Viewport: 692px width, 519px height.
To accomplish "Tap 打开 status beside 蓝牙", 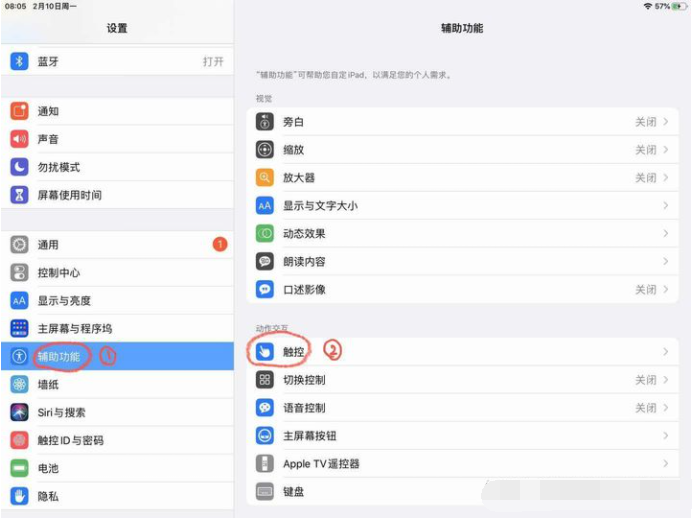I will point(213,61).
